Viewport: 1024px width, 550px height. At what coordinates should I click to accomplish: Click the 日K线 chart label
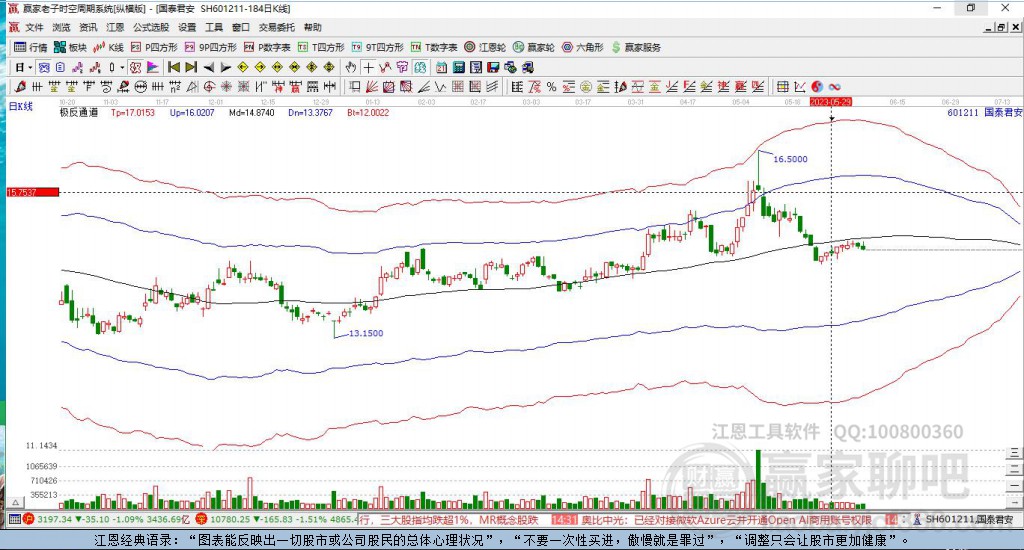tap(20, 106)
